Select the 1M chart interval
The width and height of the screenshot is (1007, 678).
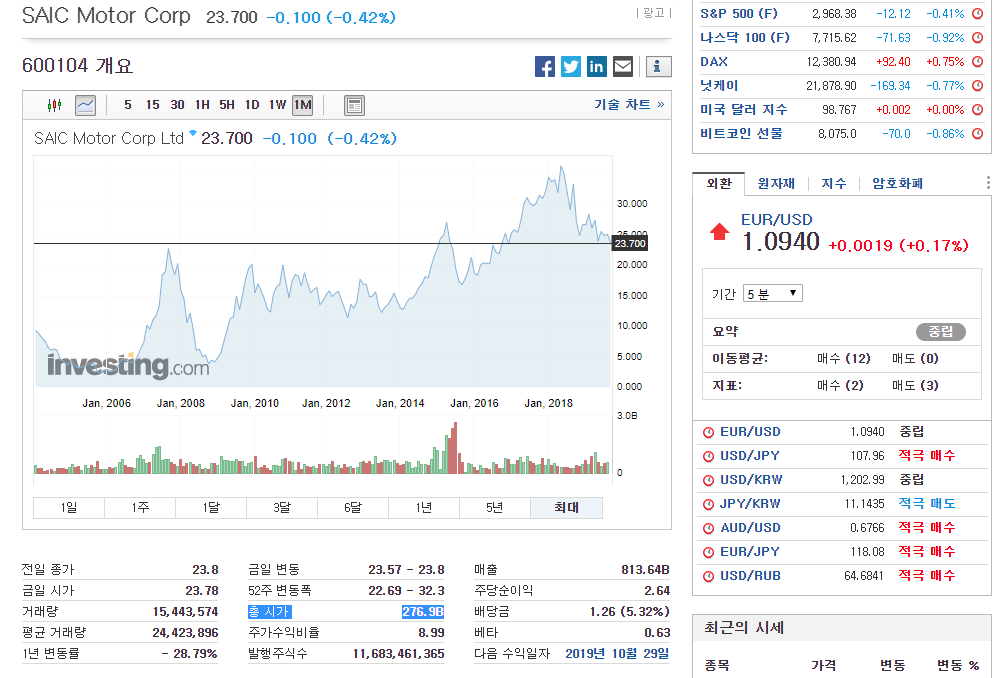[x=302, y=105]
